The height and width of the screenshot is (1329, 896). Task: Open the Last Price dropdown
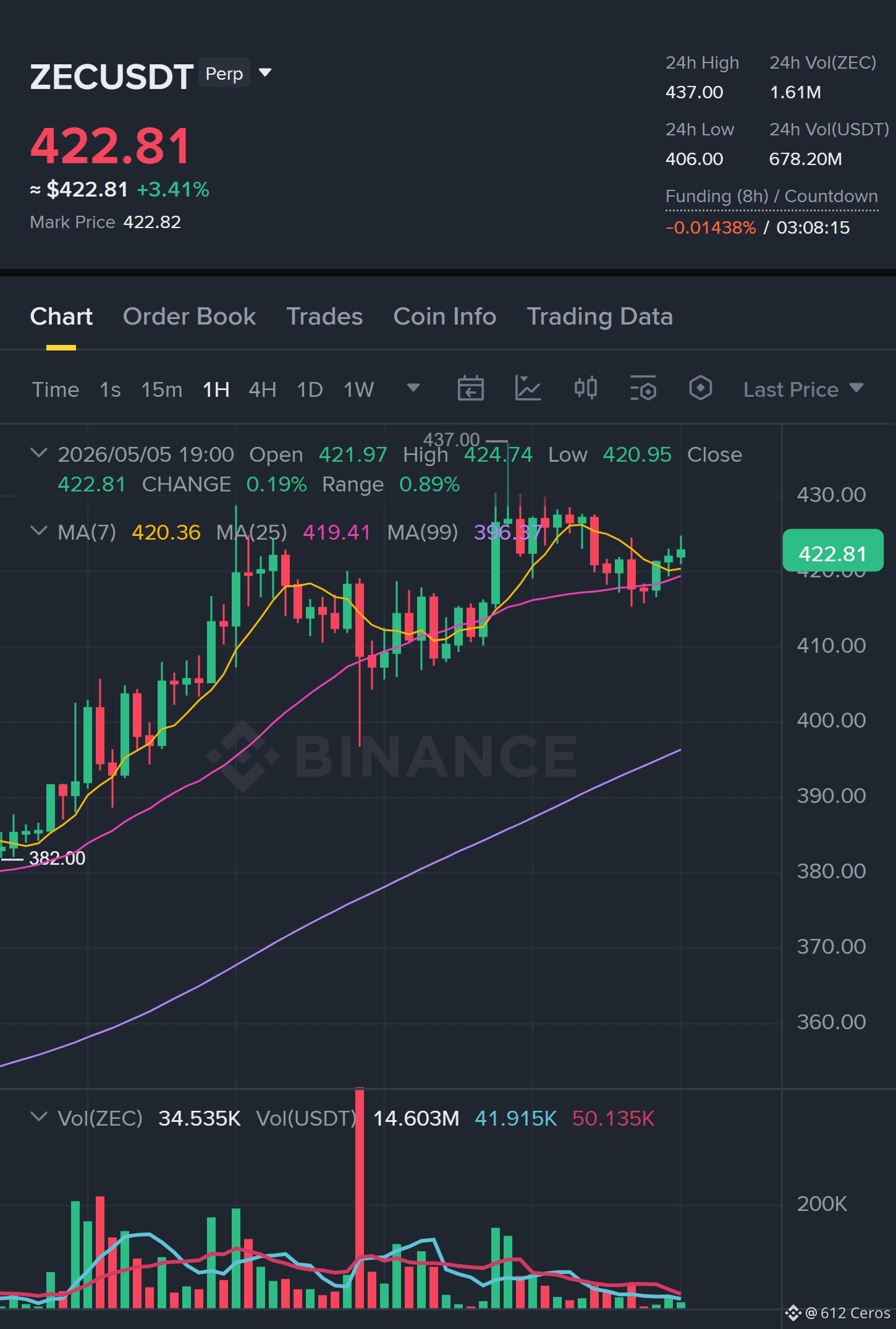[803, 389]
